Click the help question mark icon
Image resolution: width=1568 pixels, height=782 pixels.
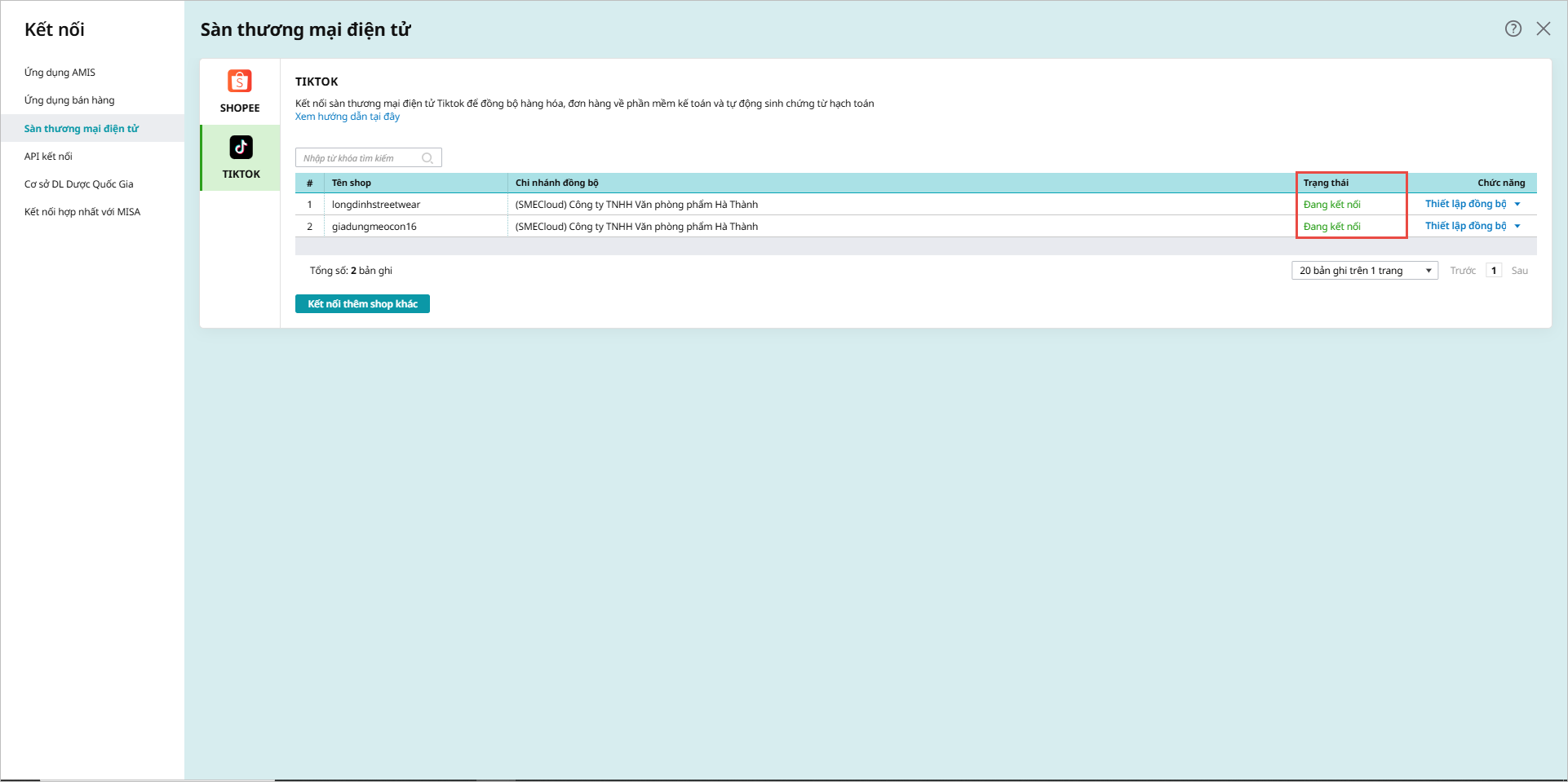pos(1513,29)
